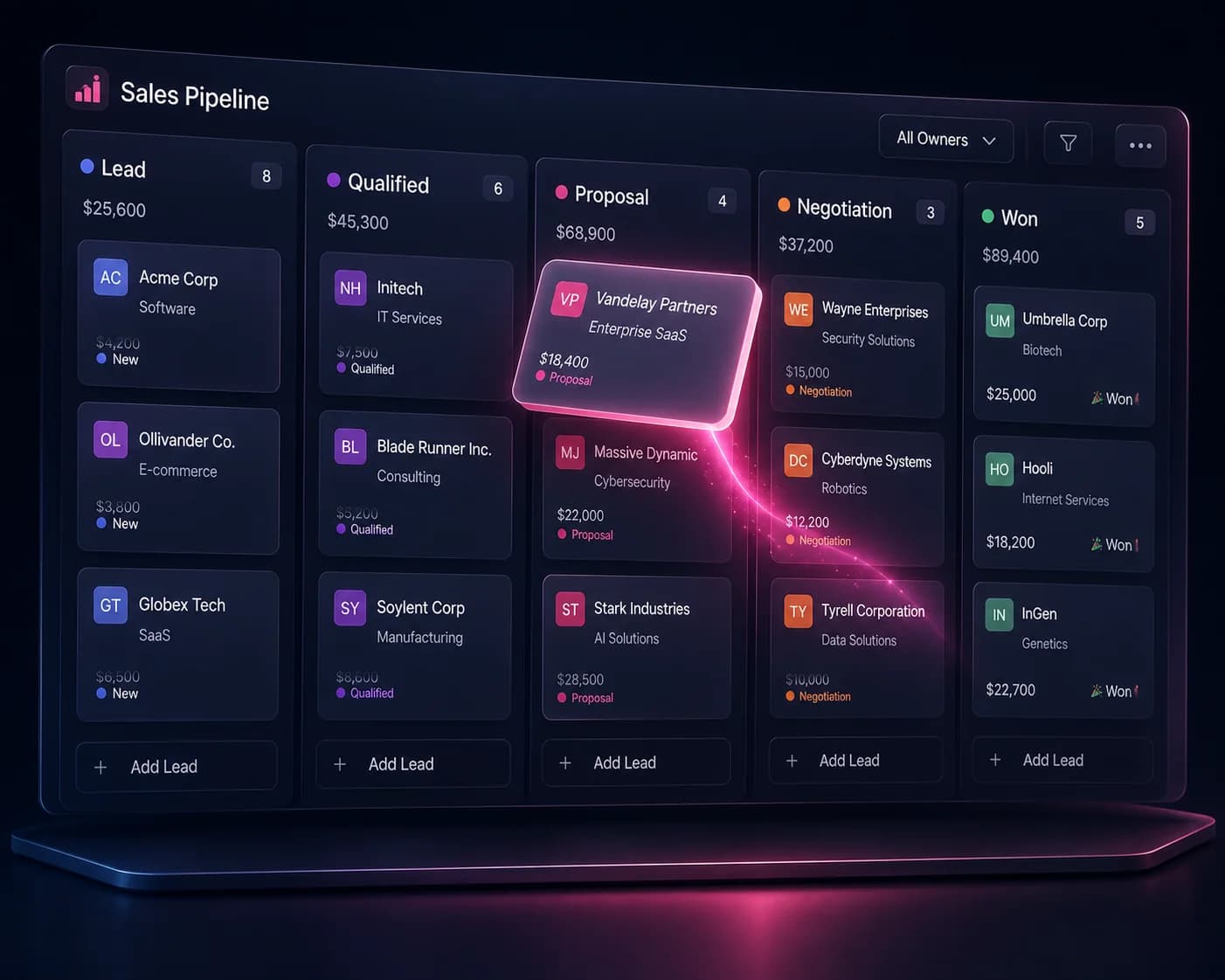Click the AC avatar on Acme Corp
Viewport: 1225px width, 980px height.
coord(111,278)
